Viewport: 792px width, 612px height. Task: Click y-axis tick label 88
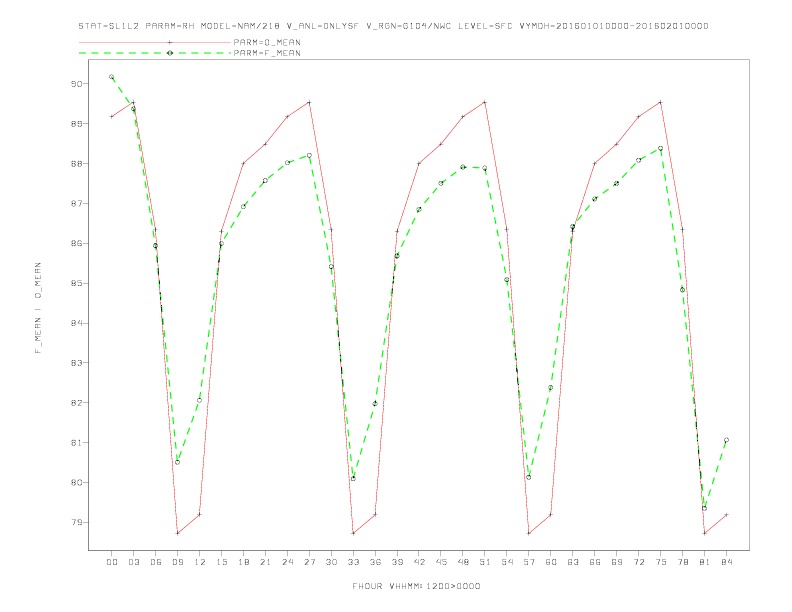[x=76, y=164]
